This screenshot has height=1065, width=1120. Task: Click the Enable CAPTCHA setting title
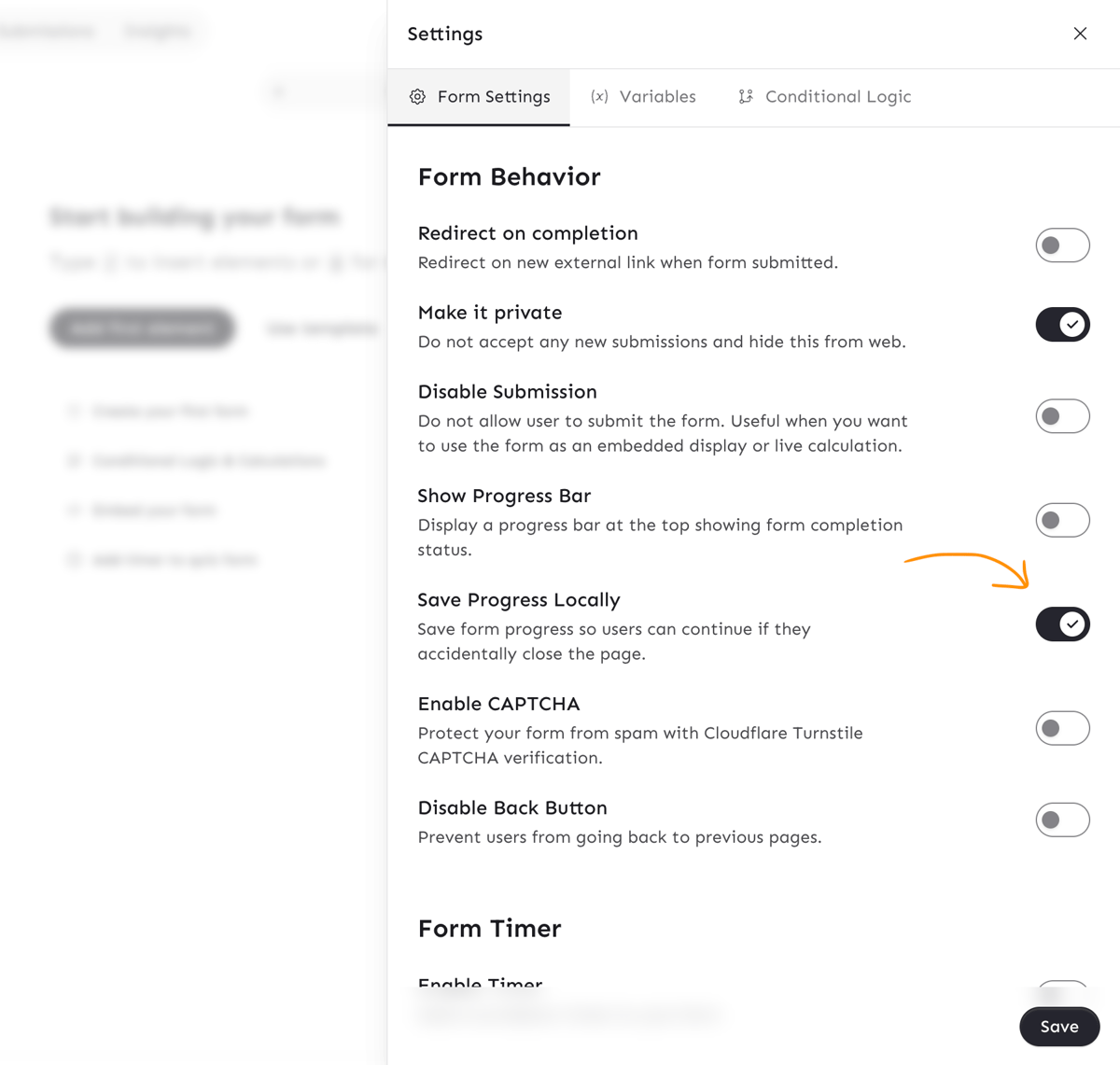coord(498,704)
